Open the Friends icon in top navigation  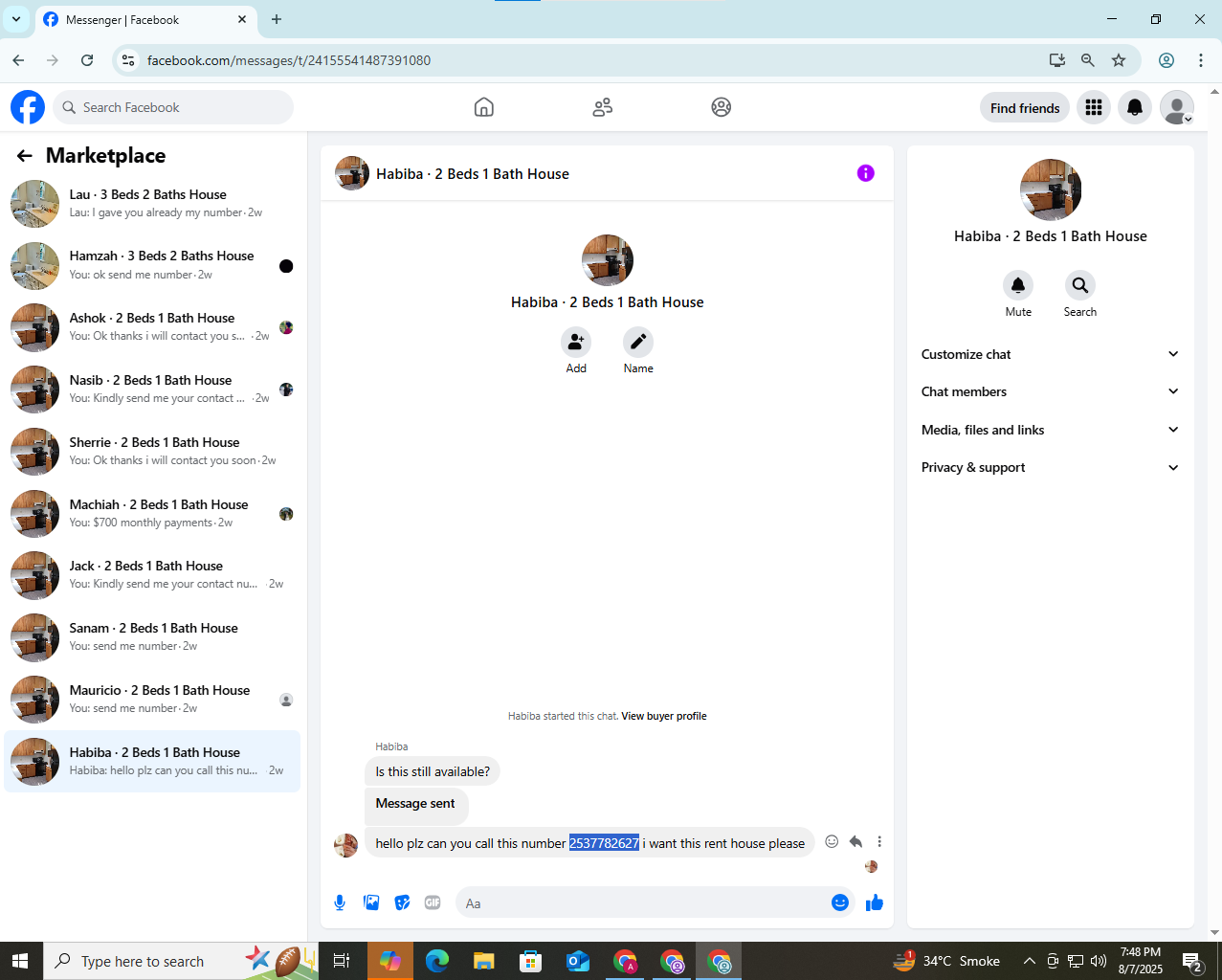pos(603,107)
